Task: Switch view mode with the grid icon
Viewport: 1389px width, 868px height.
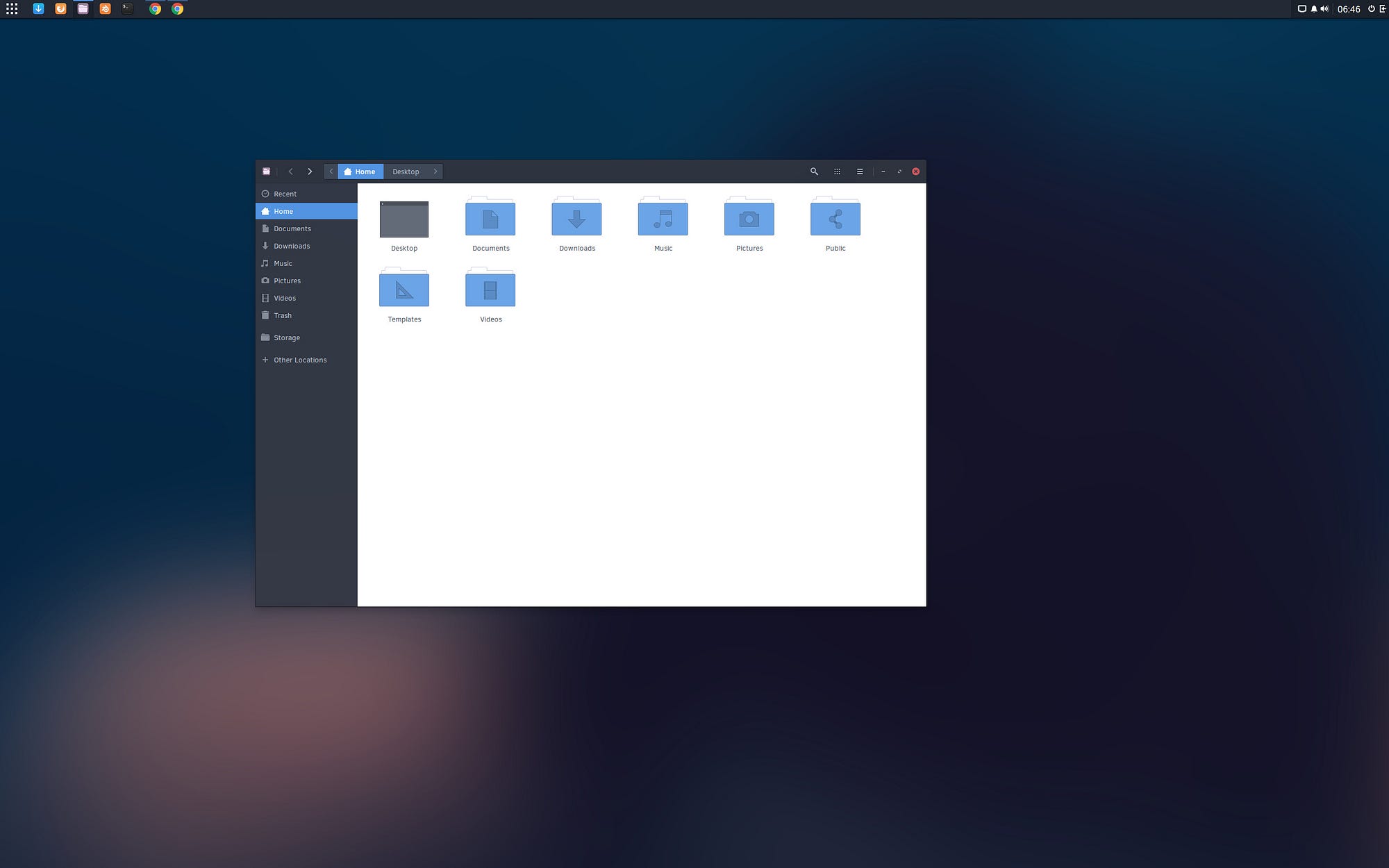Action: [837, 172]
